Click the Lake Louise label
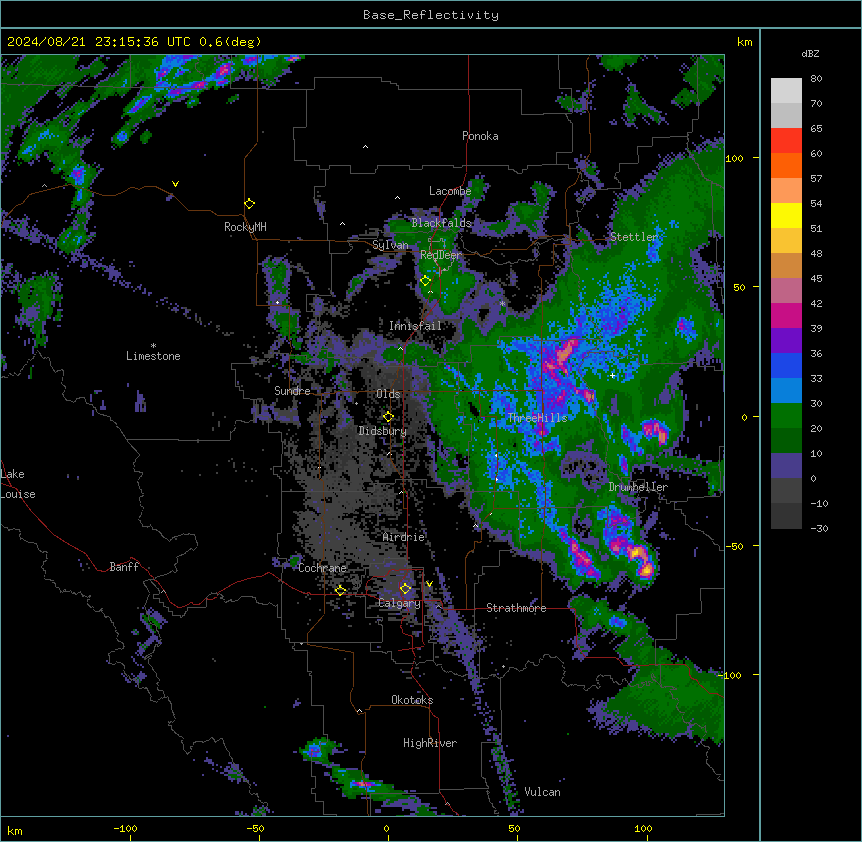Viewport: 862px width, 842px height. click(x=18, y=484)
